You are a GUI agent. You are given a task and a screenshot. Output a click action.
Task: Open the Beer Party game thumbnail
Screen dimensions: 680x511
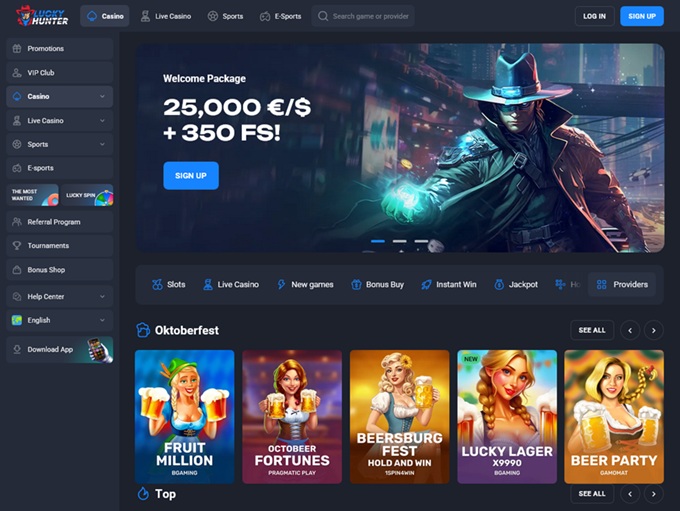613,416
